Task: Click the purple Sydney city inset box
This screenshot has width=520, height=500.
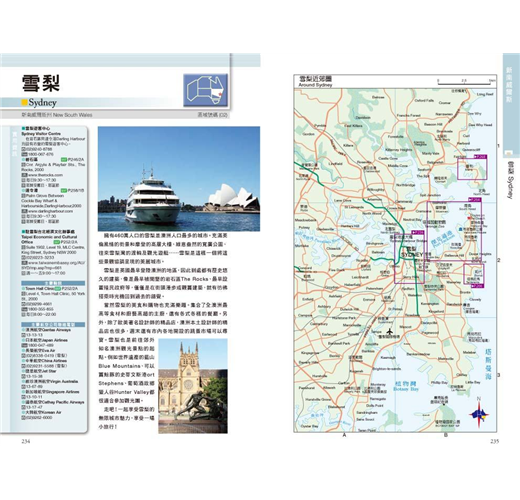Action: click(x=409, y=257)
